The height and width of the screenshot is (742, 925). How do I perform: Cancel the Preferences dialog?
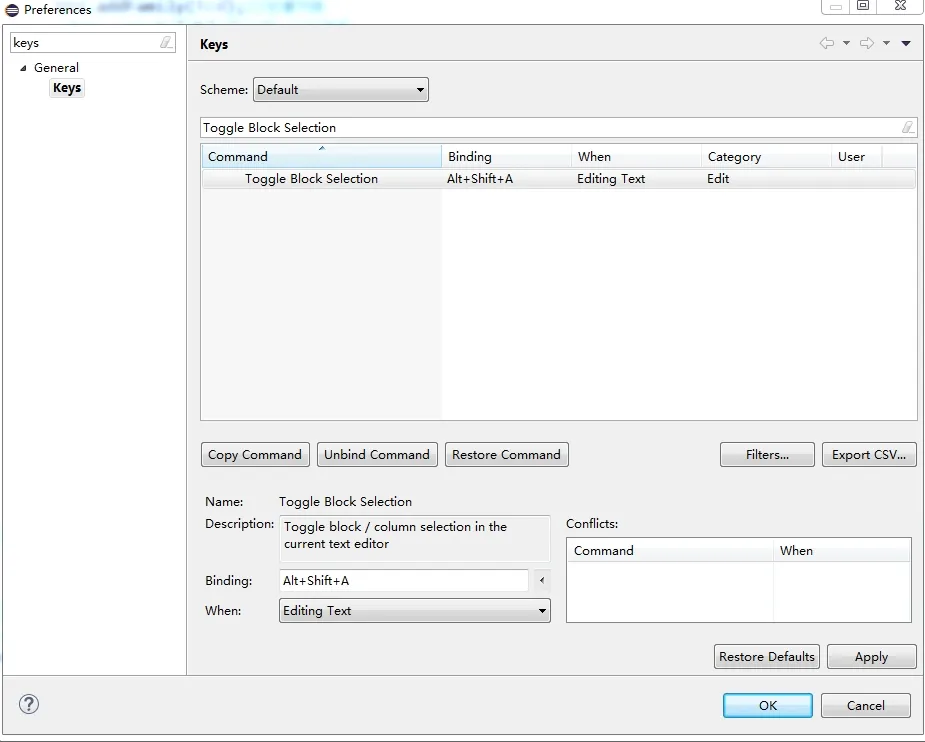tap(865, 705)
